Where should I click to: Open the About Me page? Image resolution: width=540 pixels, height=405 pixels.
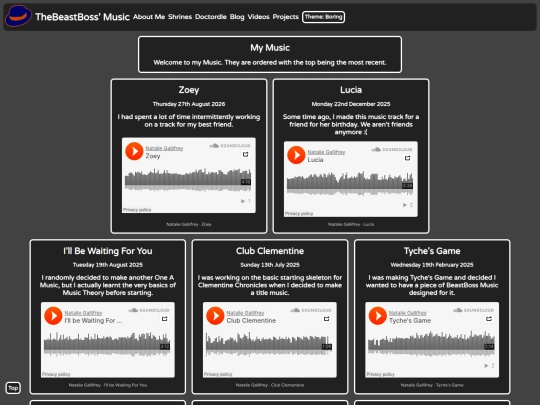[x=149, y=17]
